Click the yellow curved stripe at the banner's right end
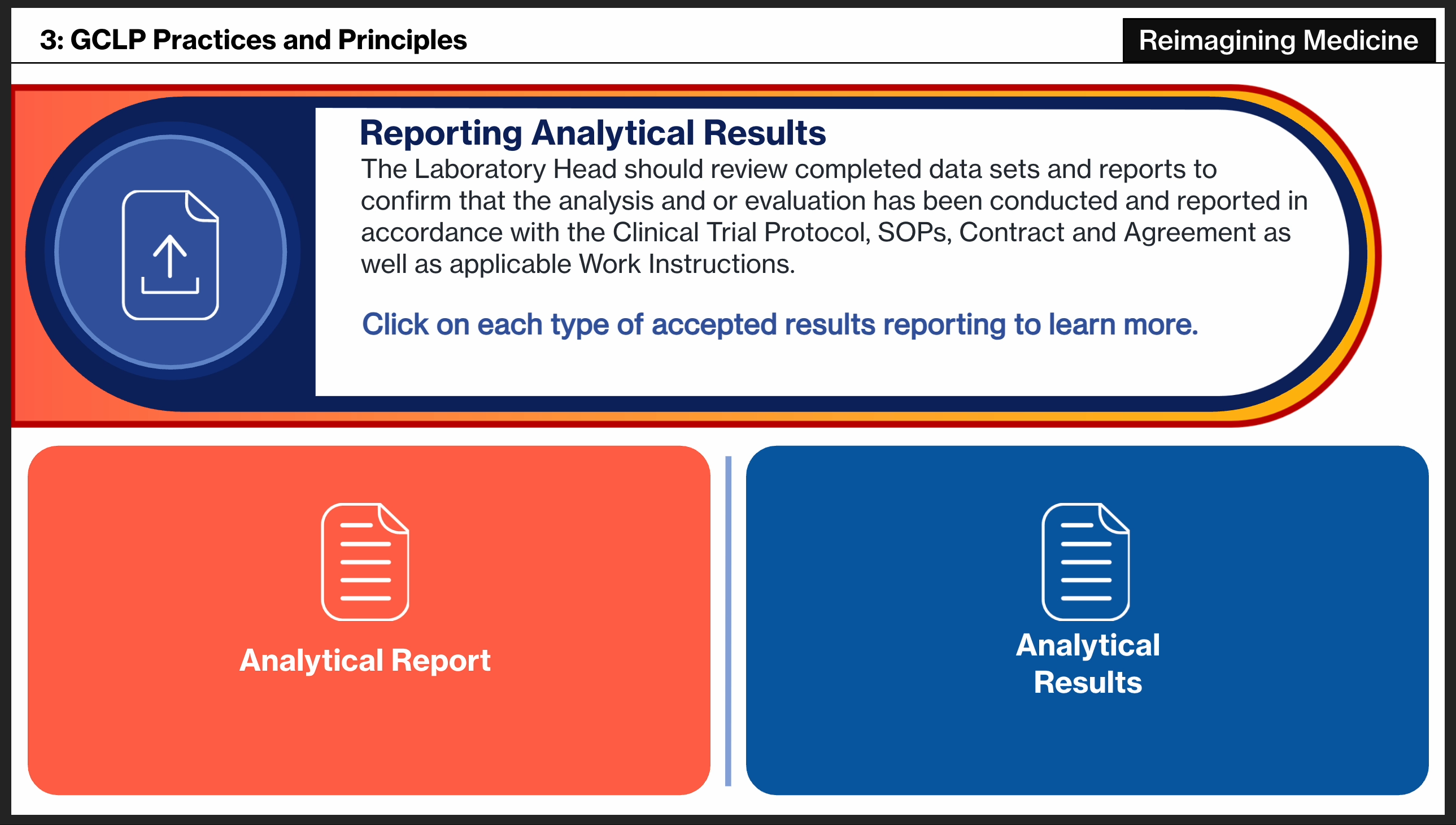The height and width of the screenshot is (825, 1456). pyautogui.click(x=1371, y=255)
